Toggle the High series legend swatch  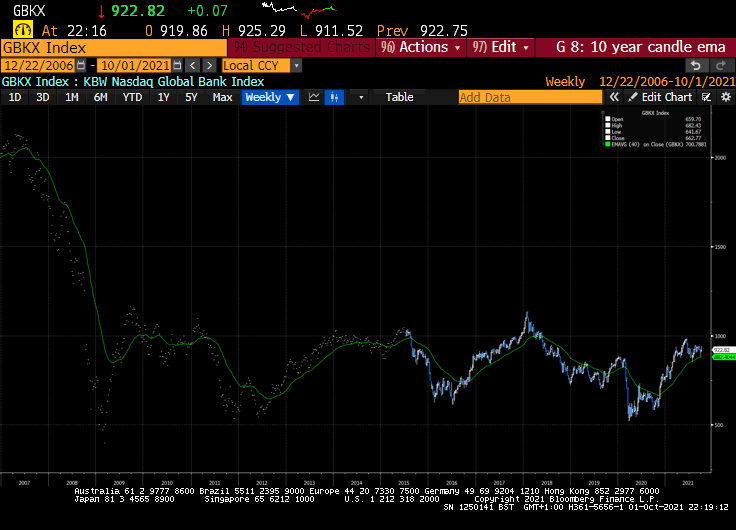608,125
